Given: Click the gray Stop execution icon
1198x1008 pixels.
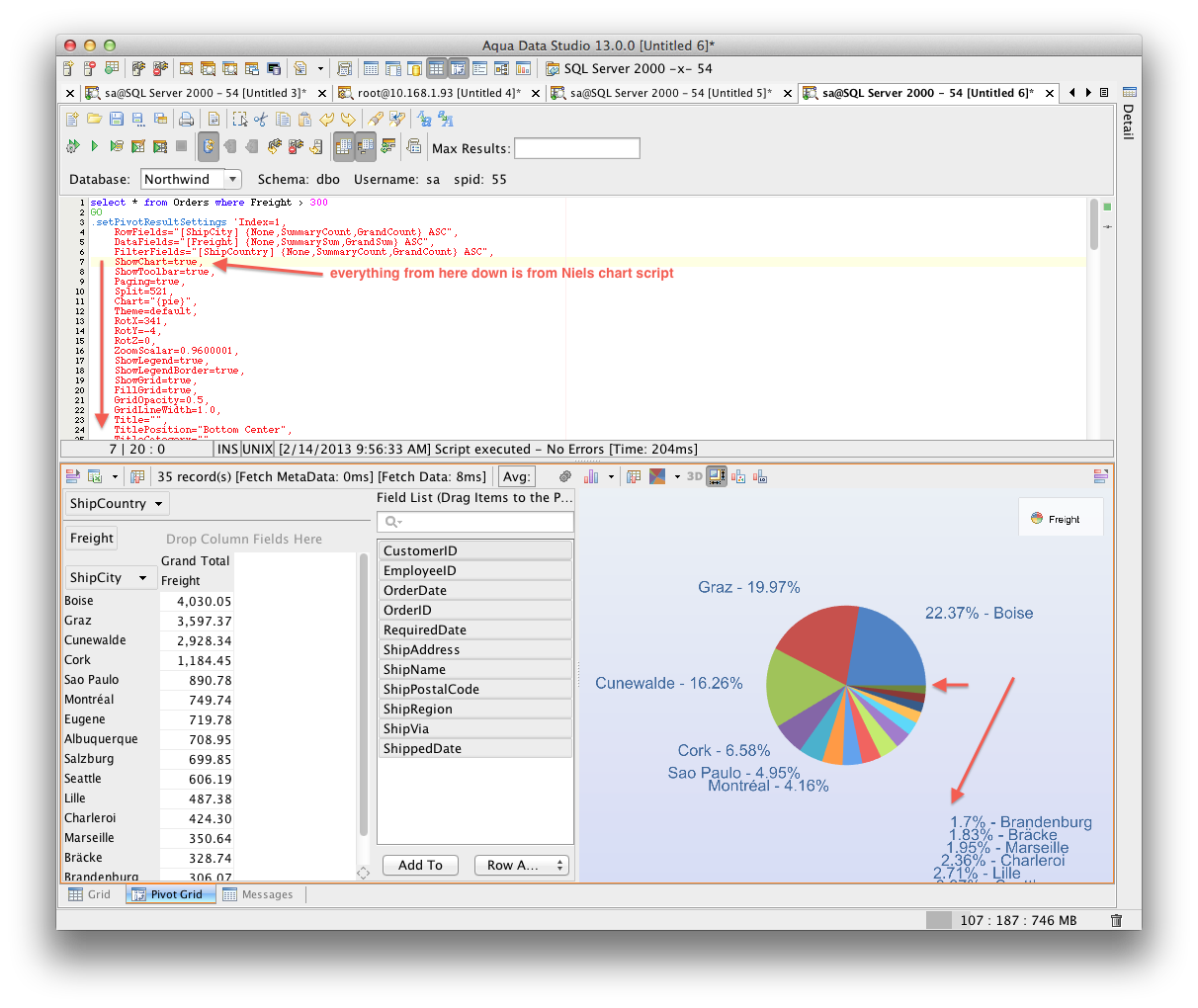Looking at the screenshot, I should click(181, 146).
